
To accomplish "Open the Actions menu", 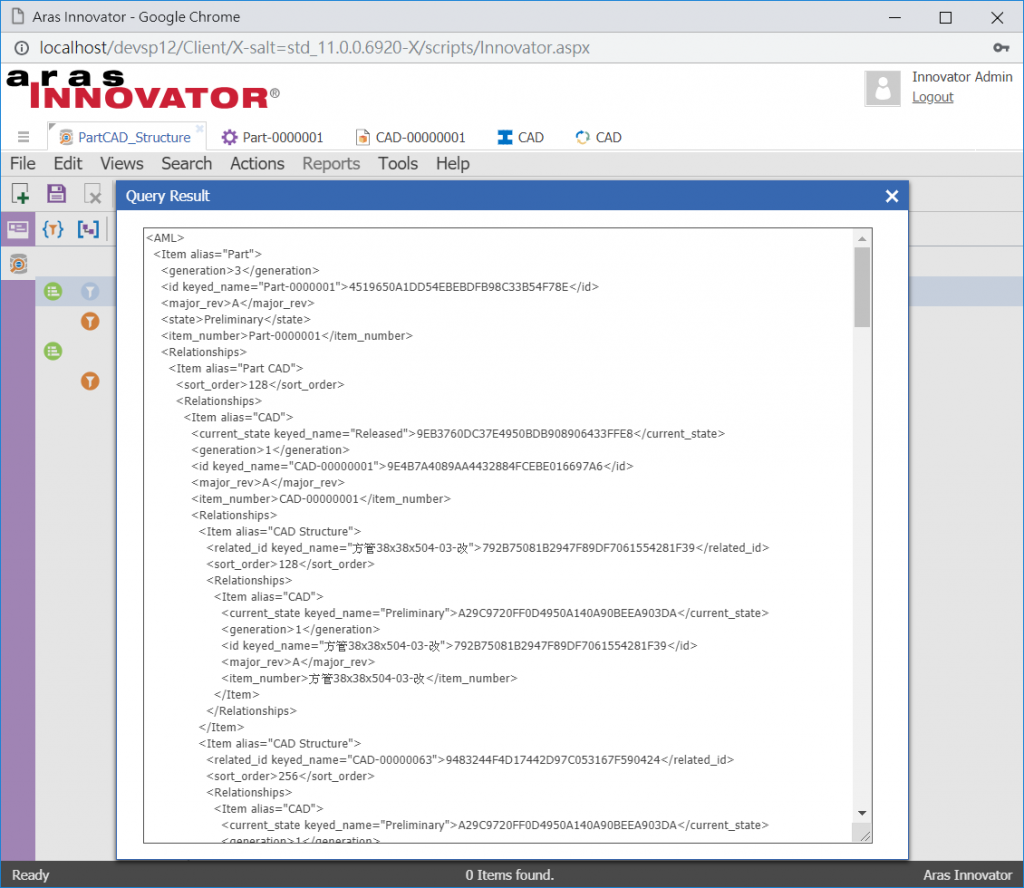I will [257, 163].
